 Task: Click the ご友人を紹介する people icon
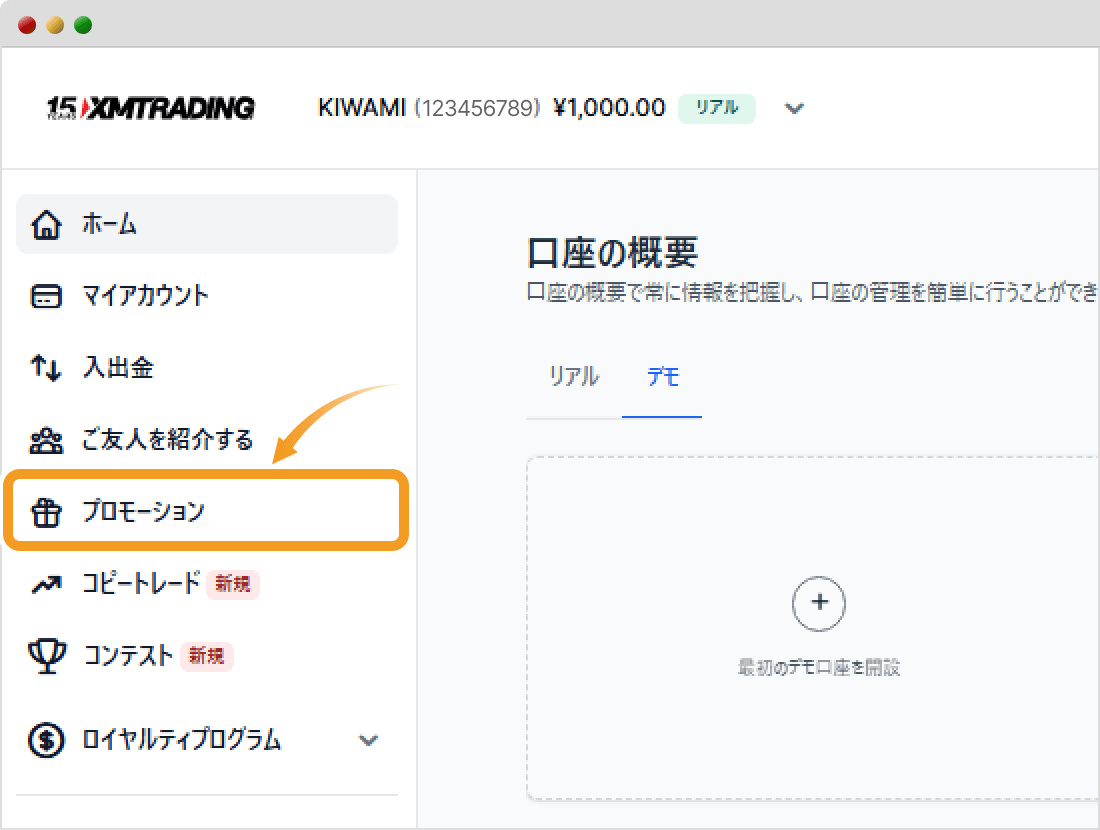[x=46, y=440]
